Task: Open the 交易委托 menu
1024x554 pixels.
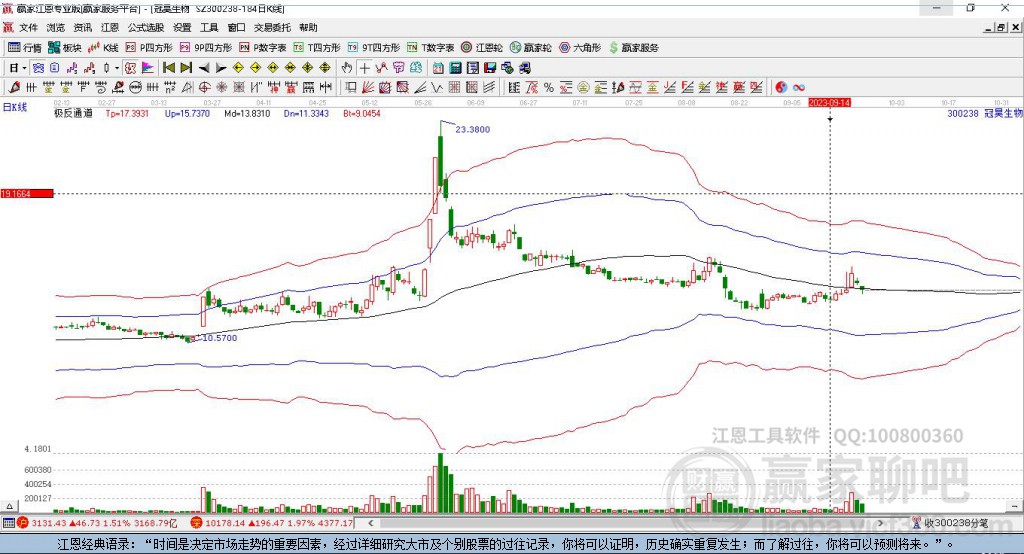Action: click(272, 27)
